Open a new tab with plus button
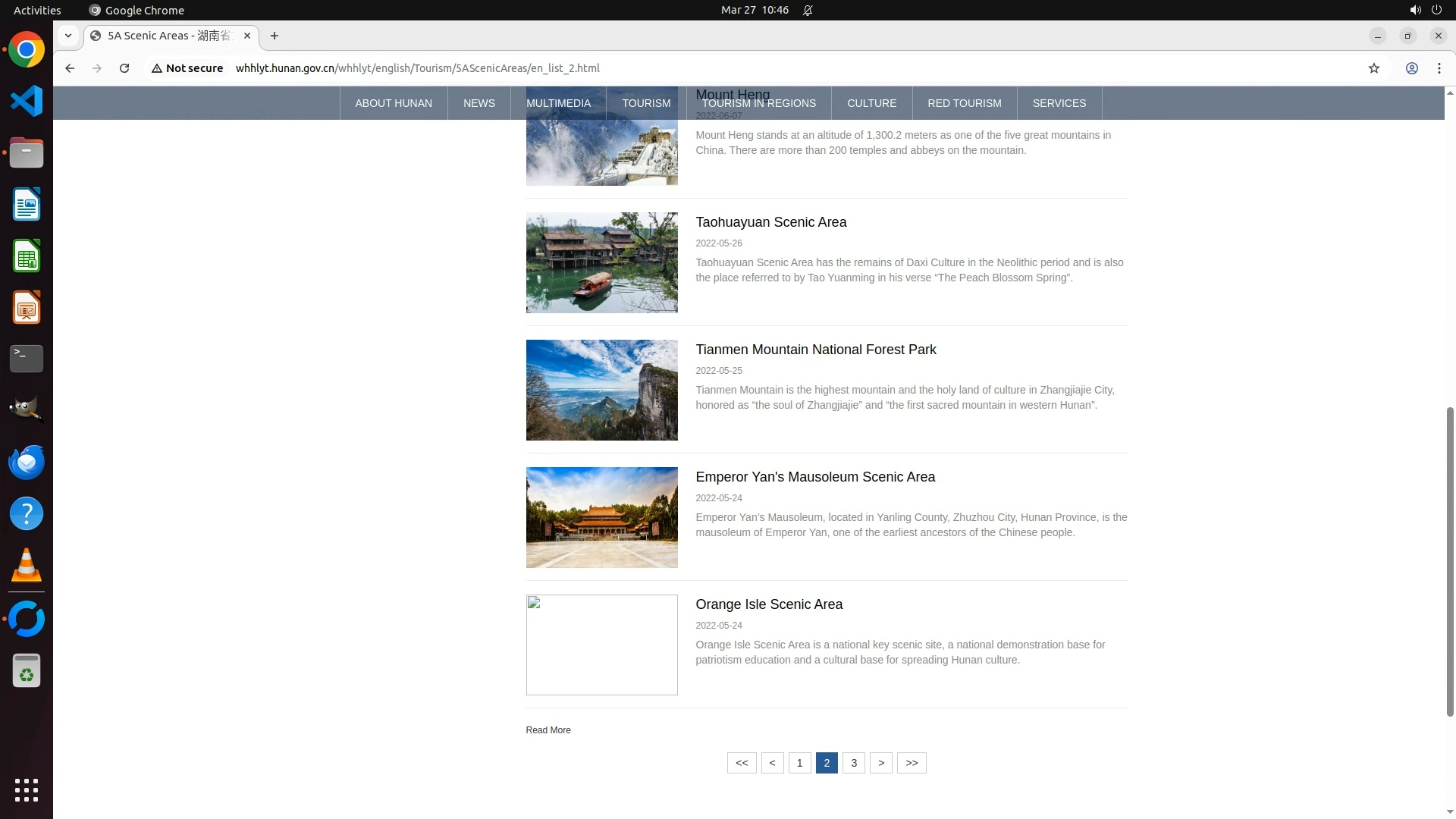The image size is (1456, 819). pyautogui.click(x=275, y=36)
